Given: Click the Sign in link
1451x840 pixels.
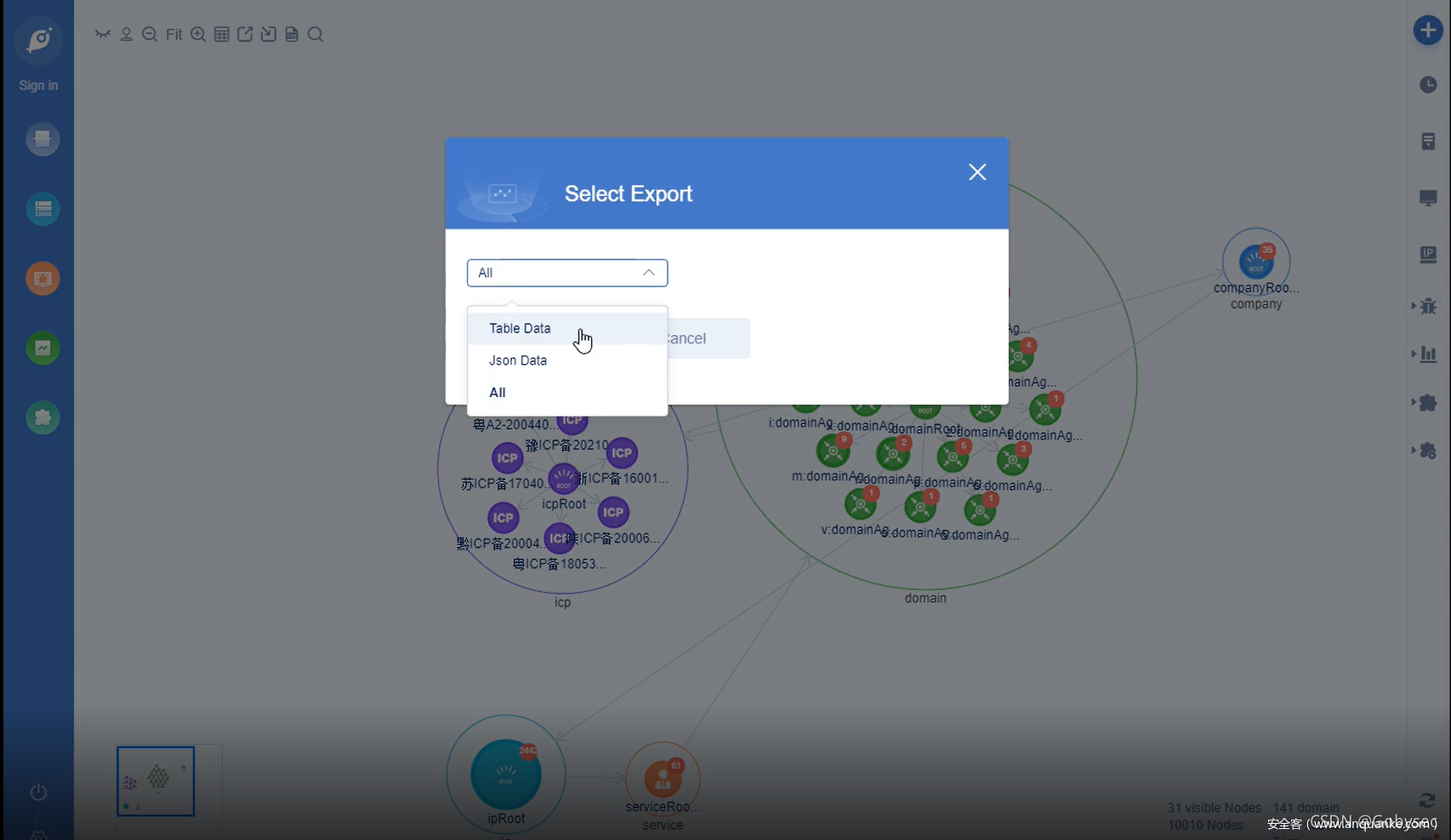Looking at the screenshot, I should [x=39, y=85].
